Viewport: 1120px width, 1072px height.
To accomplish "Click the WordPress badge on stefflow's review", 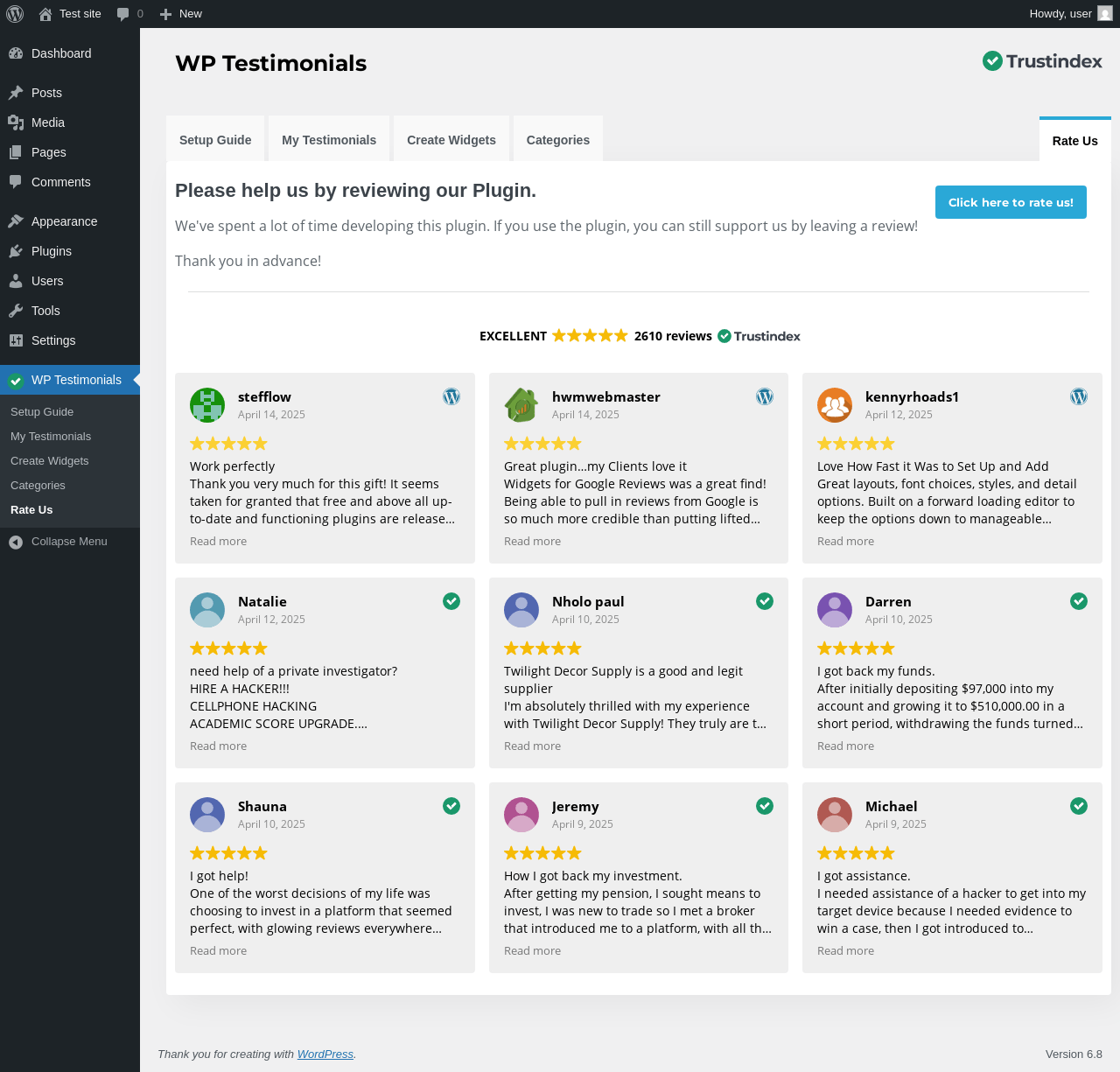I will 451,396.
